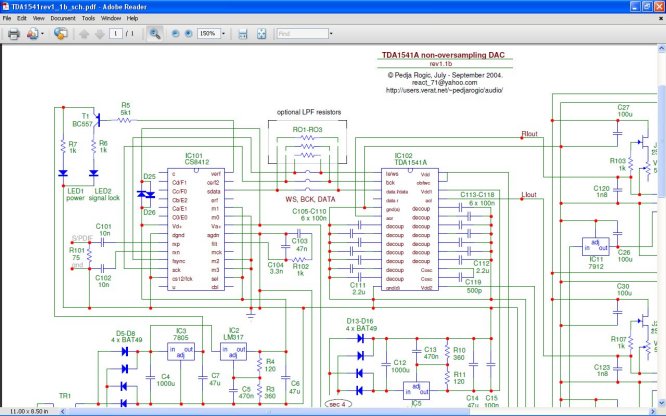
Task: Click the vertical scrollbar up arrow
Action: (x=661, y=49)
